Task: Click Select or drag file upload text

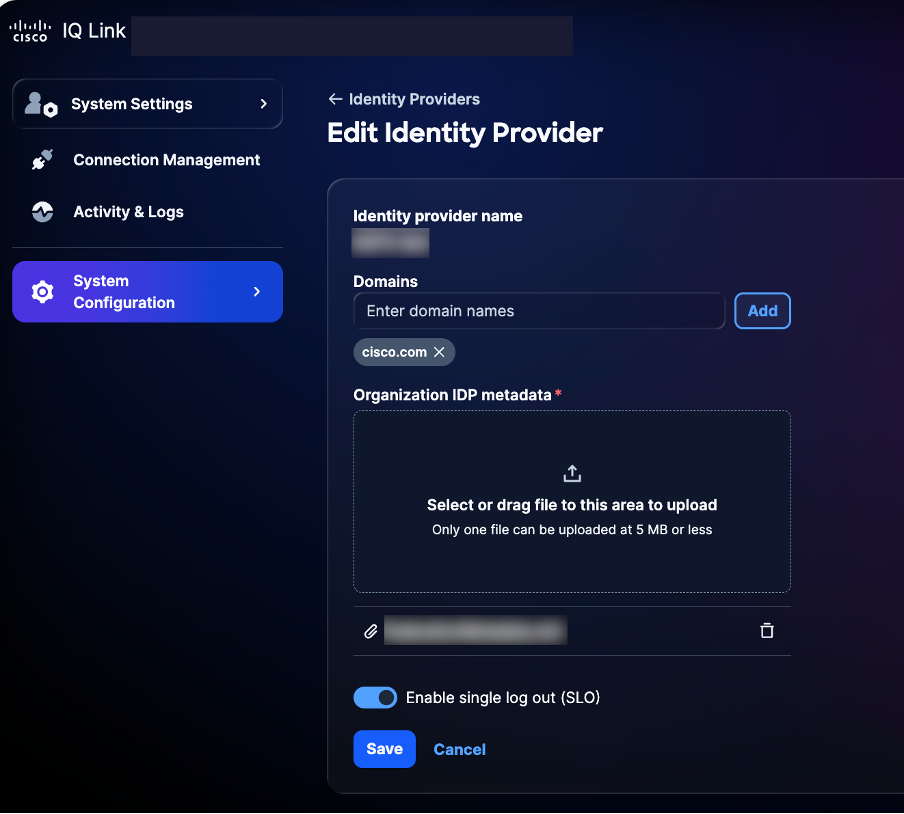Action: tap(572, 505)
